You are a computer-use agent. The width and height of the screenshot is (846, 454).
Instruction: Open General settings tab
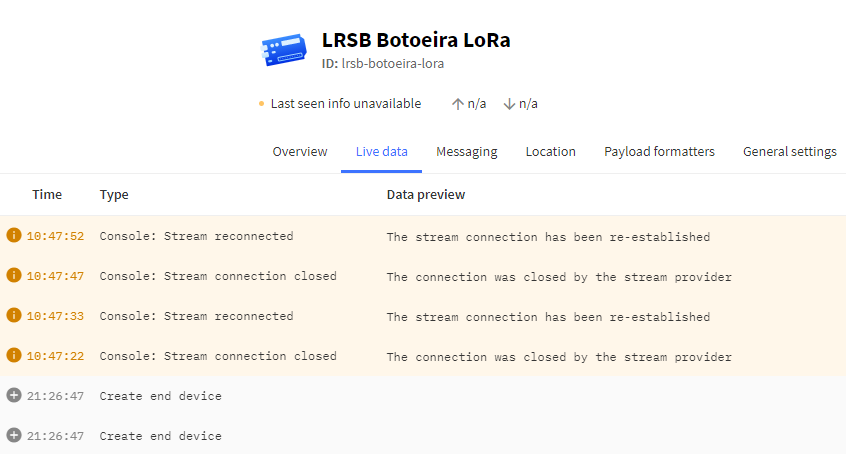point(789,152)
